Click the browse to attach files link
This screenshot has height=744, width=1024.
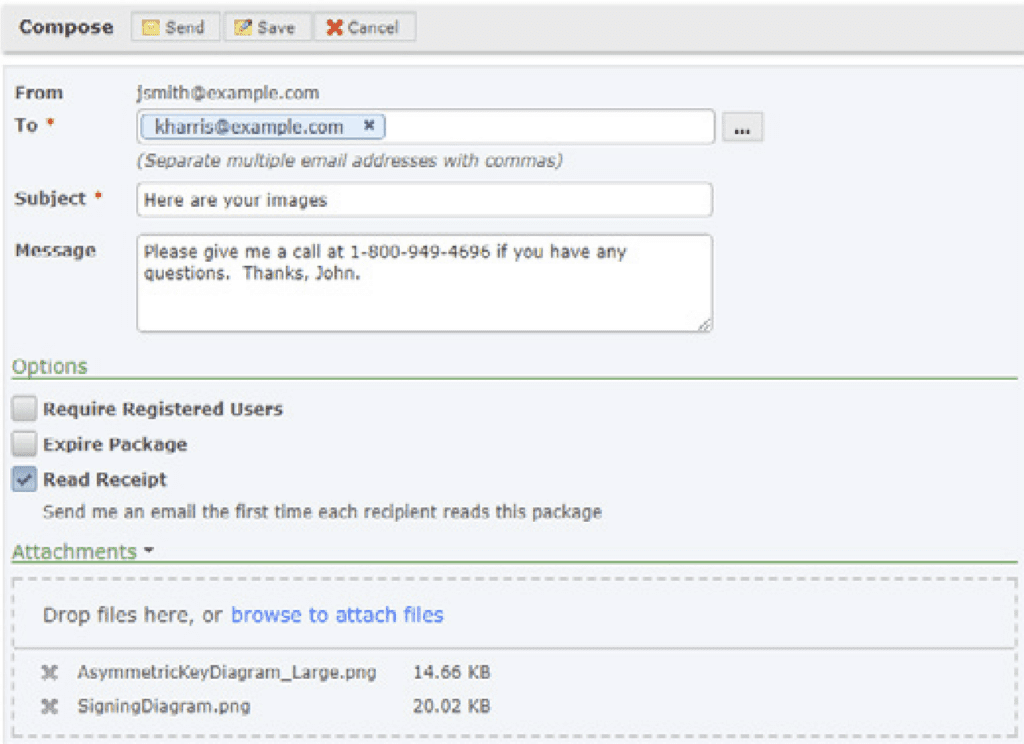click(337, 615)
